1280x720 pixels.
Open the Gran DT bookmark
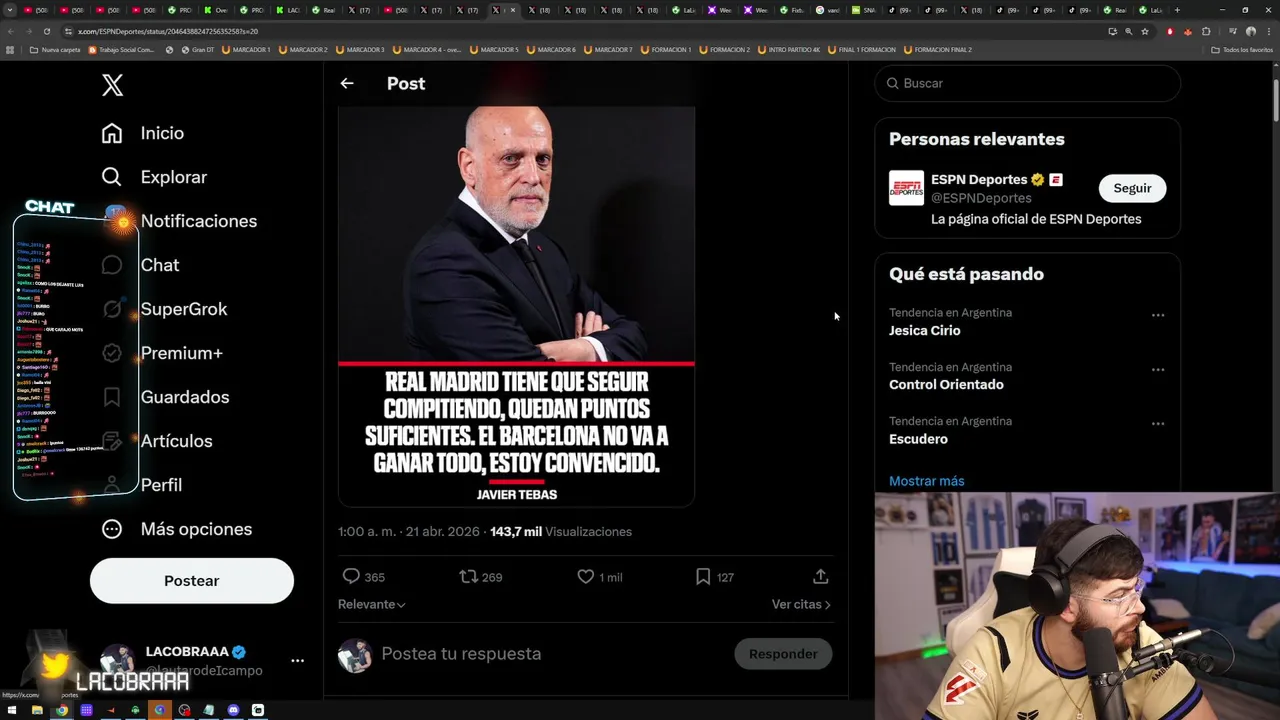197,49
